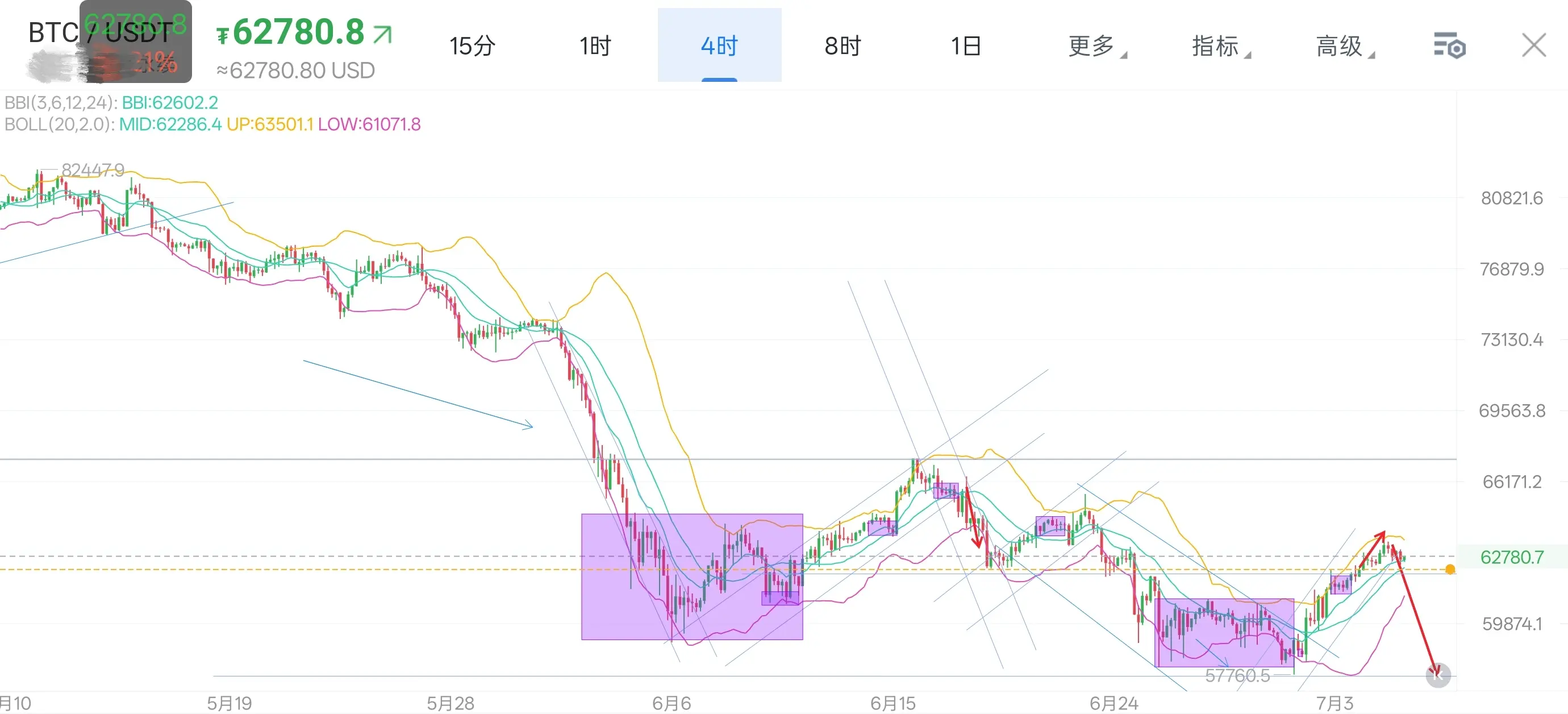Click the gray K circle at chart corner
This screenshot has height=714, width=1568.
coord(1438,674)
